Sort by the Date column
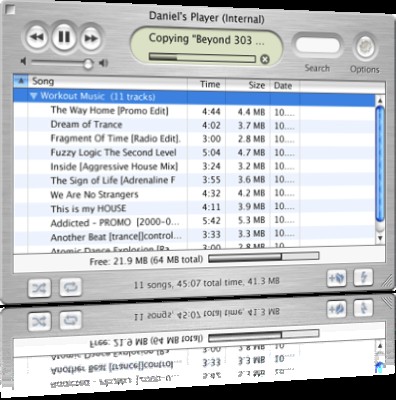 coord(285,86)
